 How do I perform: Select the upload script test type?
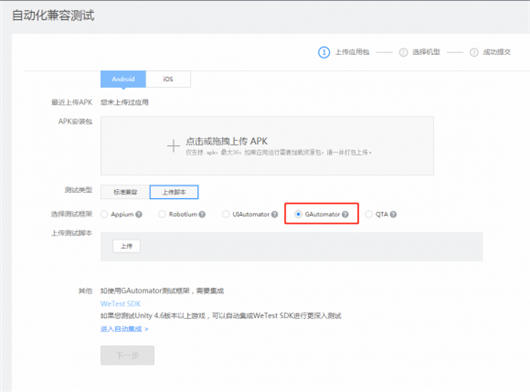point(174,192)
